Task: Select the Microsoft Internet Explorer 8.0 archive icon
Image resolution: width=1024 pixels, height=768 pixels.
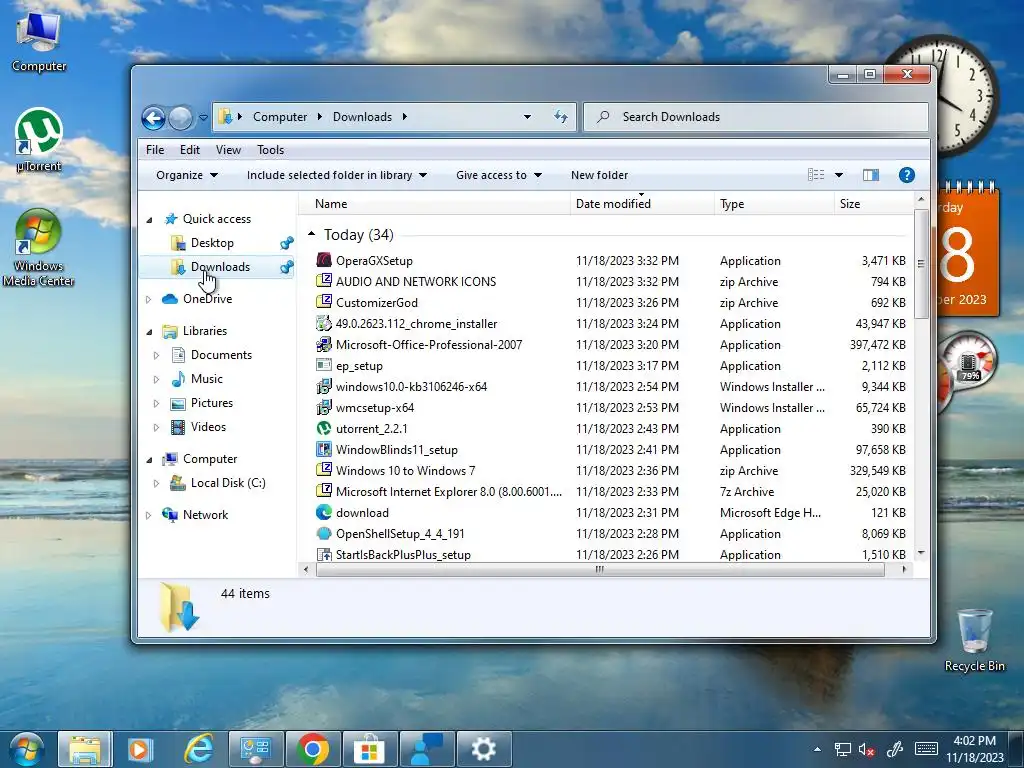Action: point(324,491)
